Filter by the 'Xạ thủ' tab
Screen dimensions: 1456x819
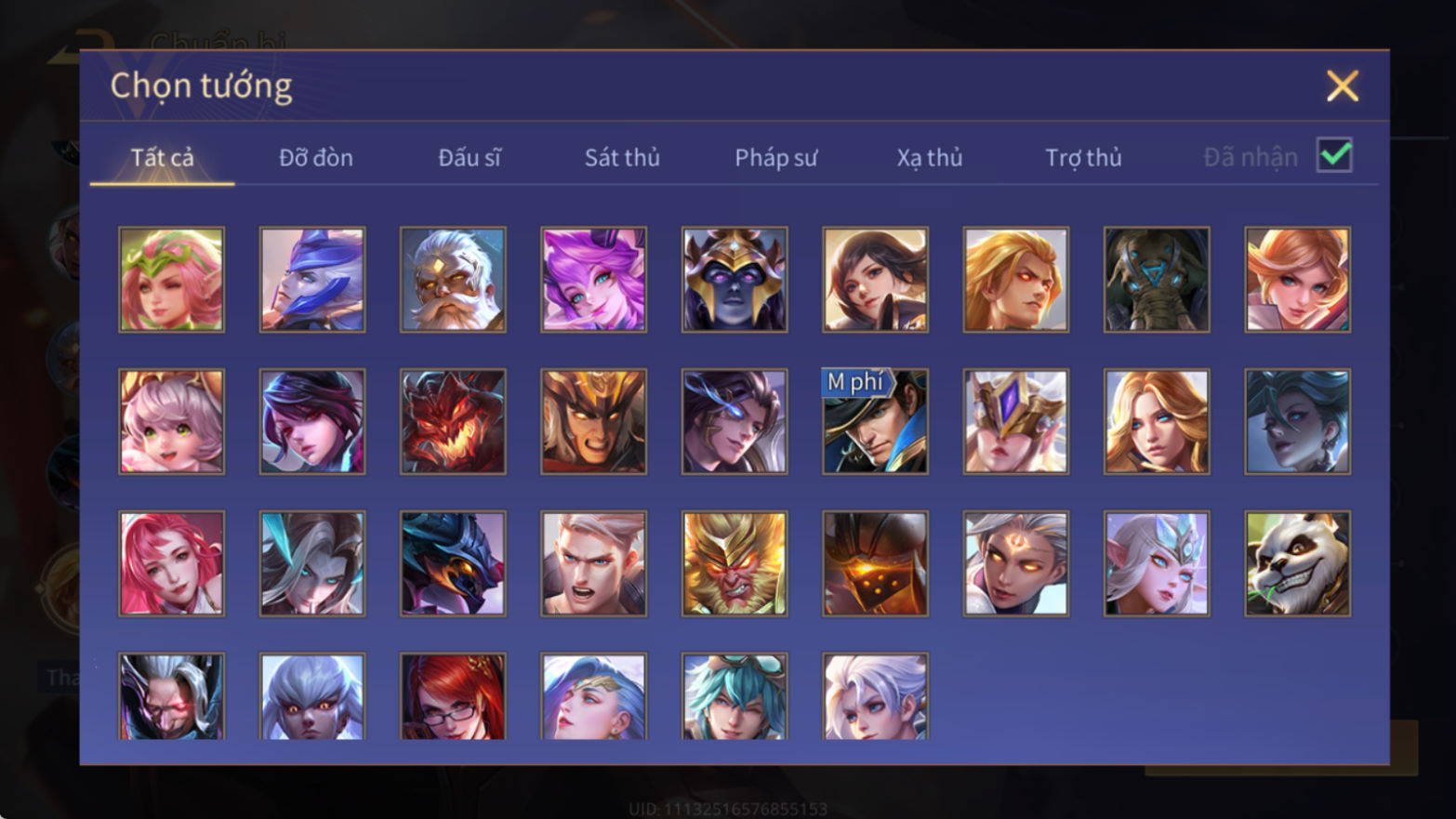point(929,158)
